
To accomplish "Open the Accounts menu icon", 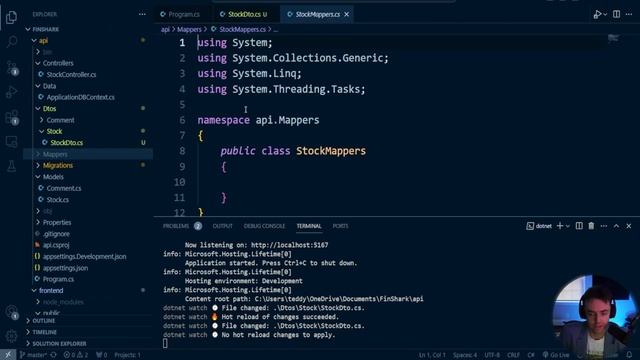I will (x=11, y=312).
